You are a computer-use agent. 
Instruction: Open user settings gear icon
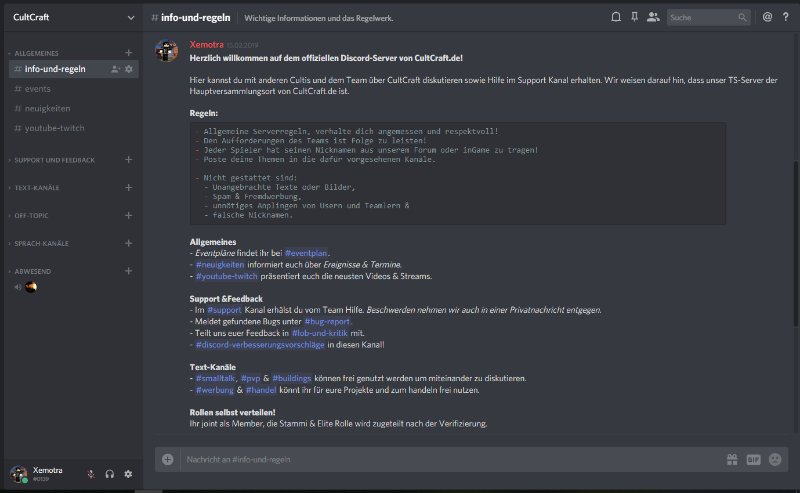pyautogui.click(x=128, y=474)
